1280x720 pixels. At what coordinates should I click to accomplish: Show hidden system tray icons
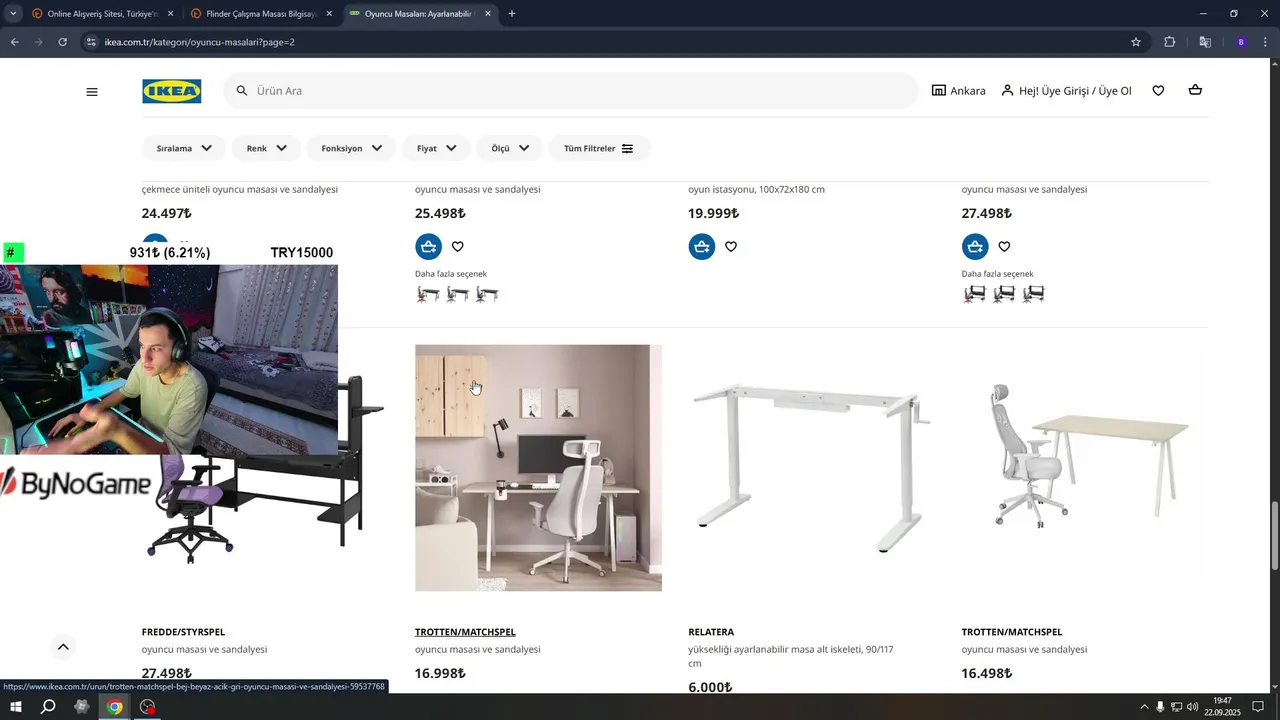(1144, 707)
